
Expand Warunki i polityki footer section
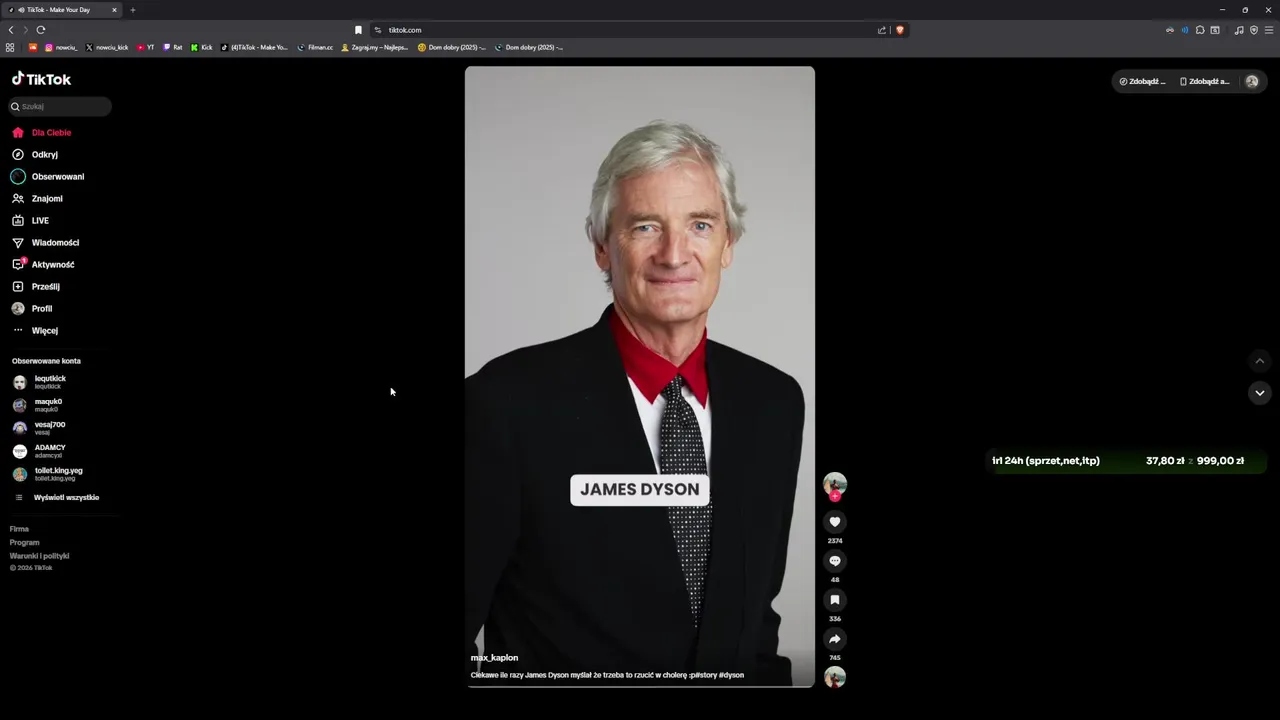point(39,556)
